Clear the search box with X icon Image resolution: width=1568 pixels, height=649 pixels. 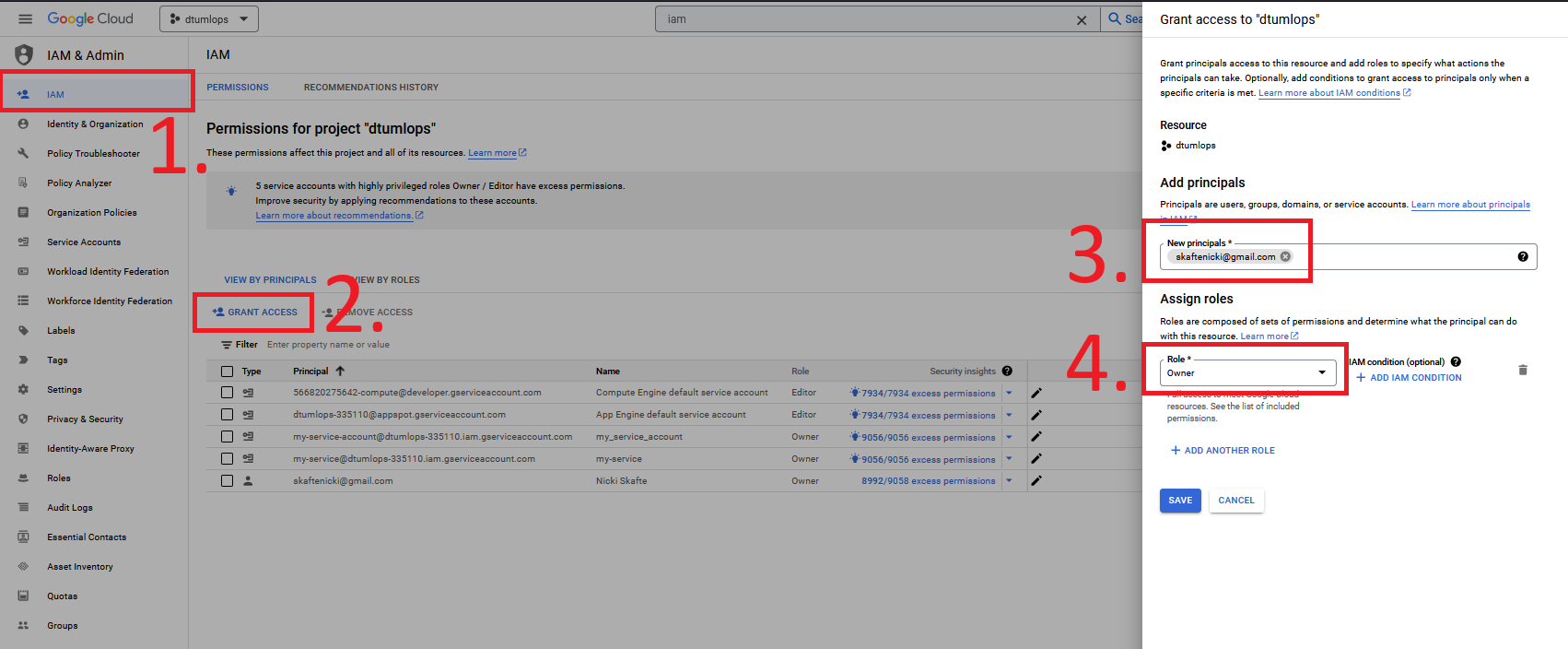[x=1082, y=20]
